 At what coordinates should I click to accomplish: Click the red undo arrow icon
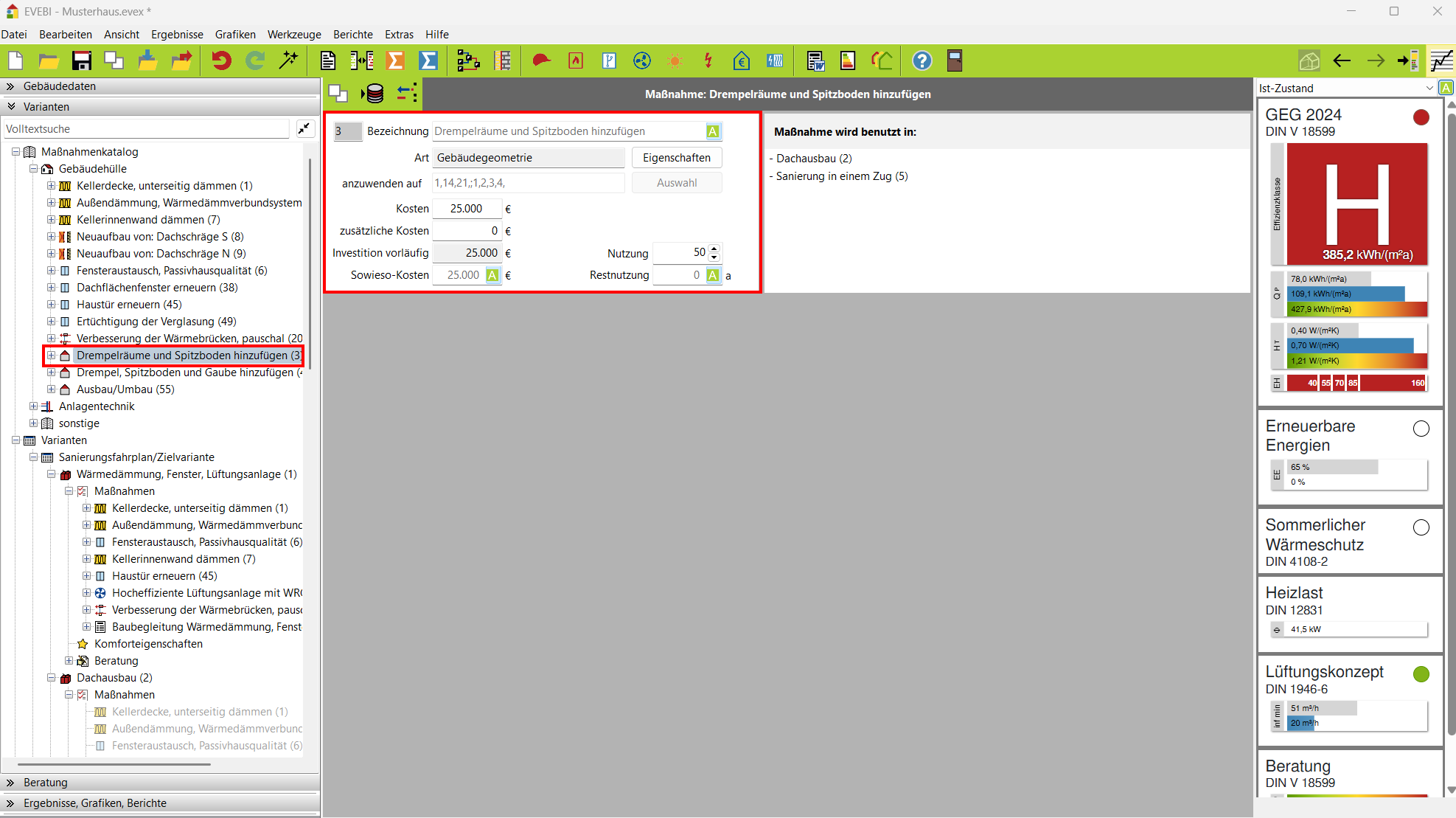[221, 60]
